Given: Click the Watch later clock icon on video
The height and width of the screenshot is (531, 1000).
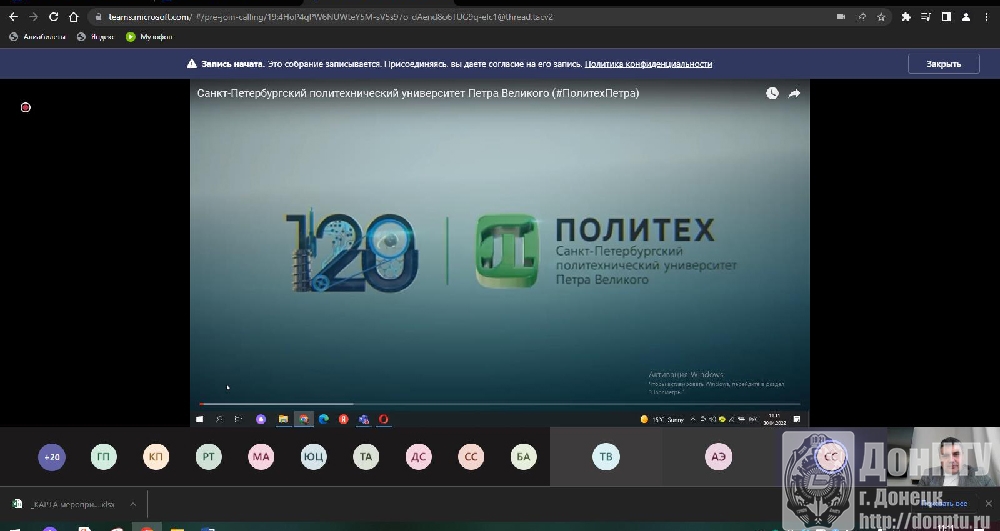Looking at the screenshot, I should [772, 93].
